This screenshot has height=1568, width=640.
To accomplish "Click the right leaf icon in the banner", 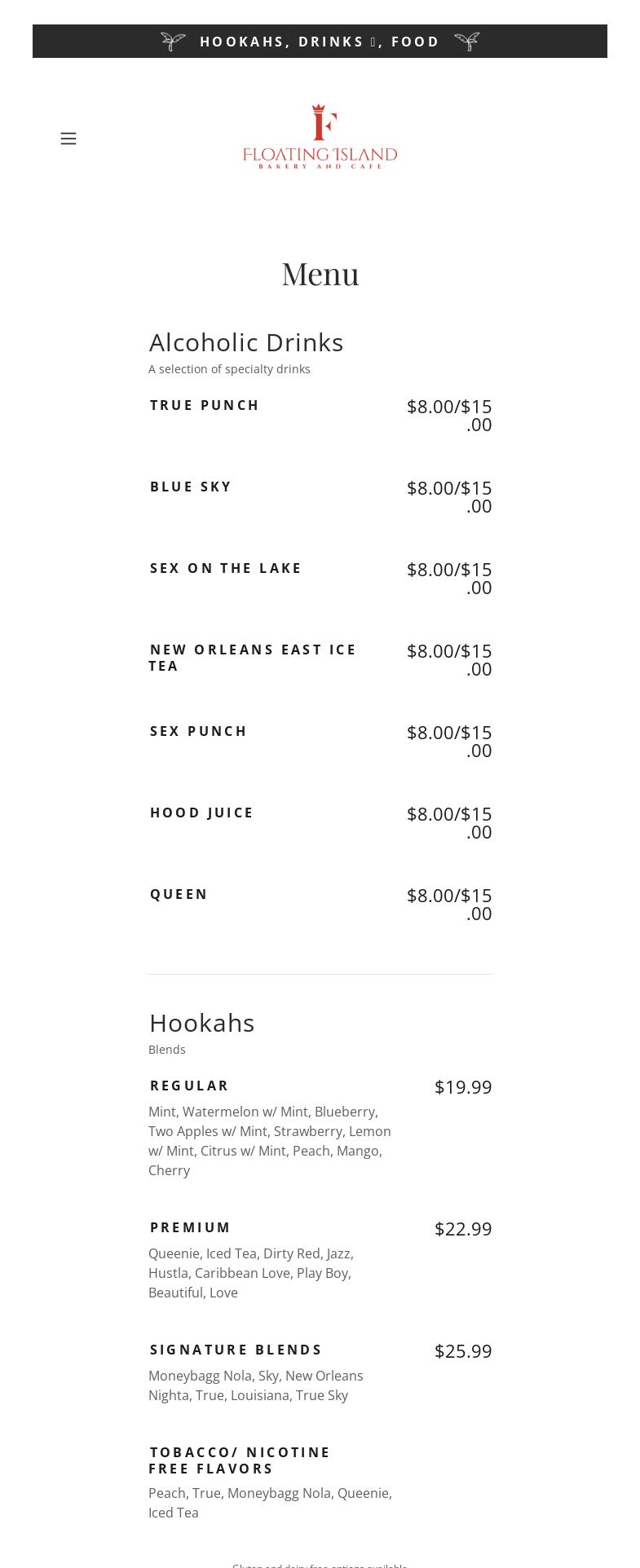I will coord(466,42).
